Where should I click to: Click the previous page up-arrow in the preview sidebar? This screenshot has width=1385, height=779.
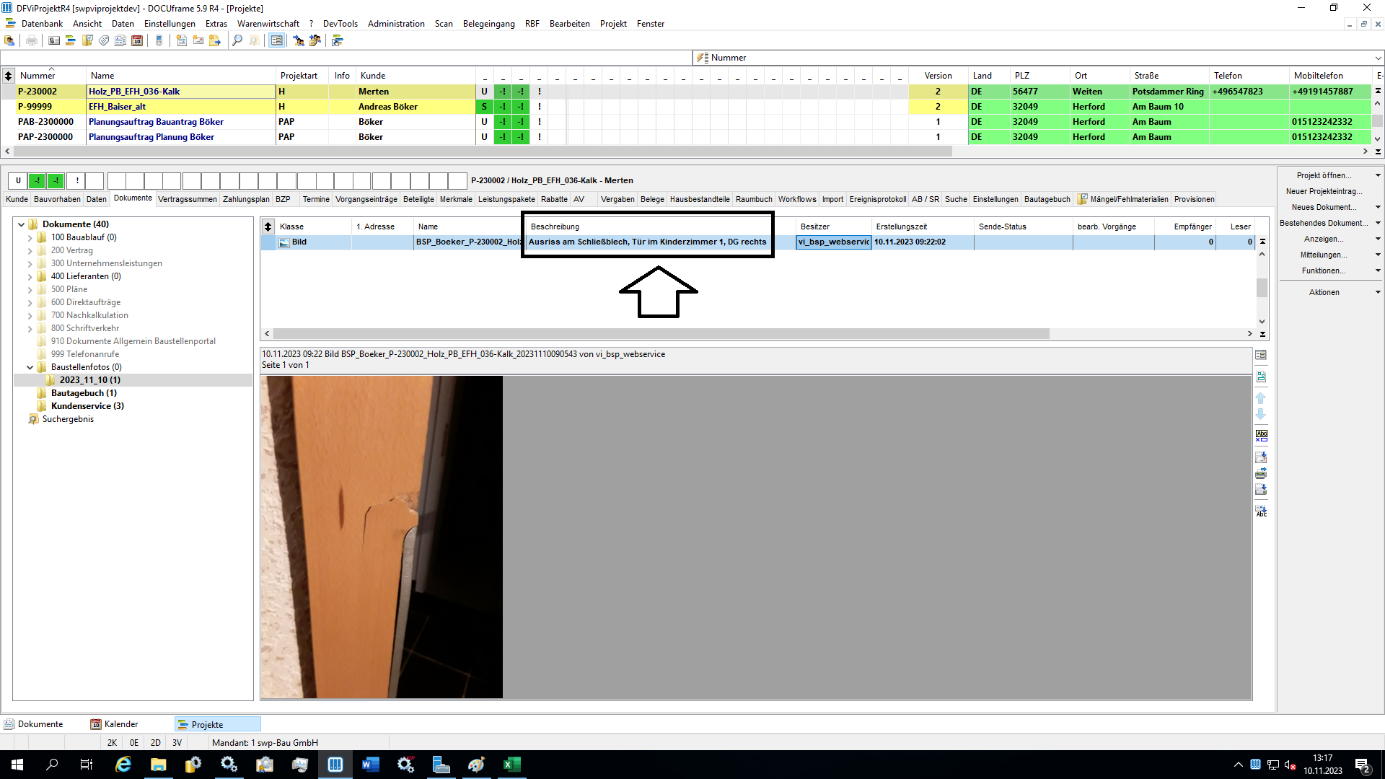[x=1261, y=398]
